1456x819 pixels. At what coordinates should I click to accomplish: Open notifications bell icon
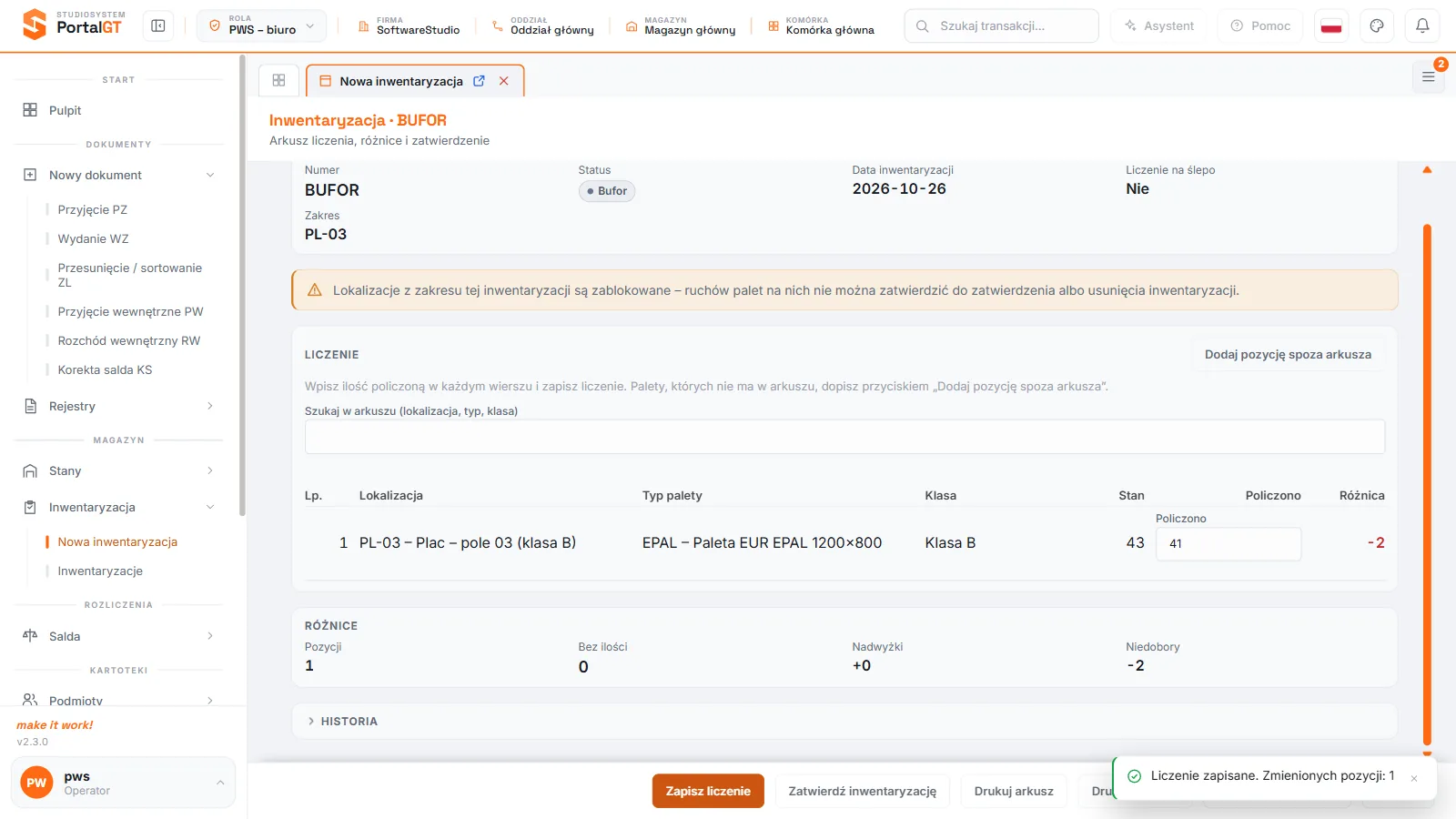[1422, 25]
